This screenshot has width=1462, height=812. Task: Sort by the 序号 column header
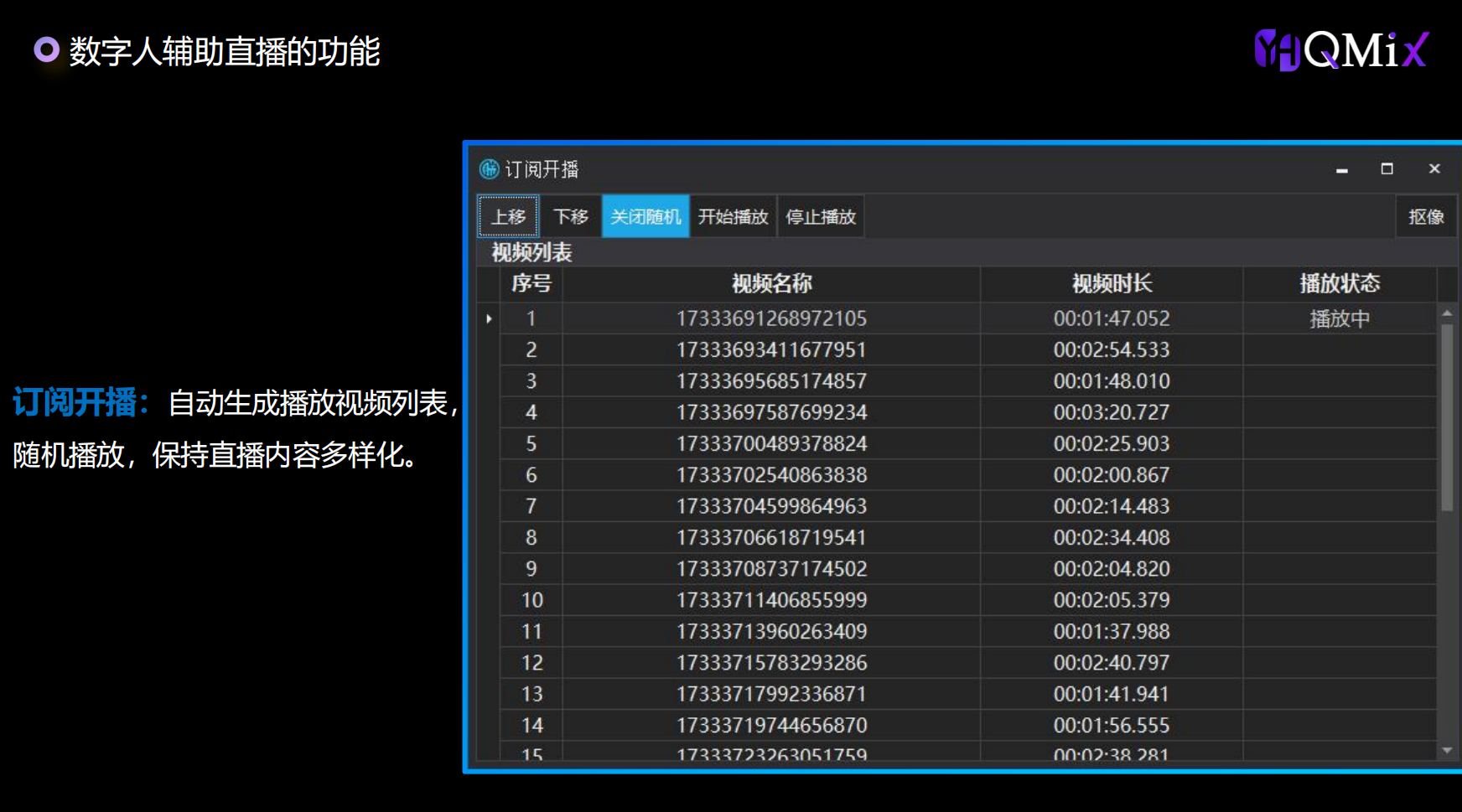[x=531, y=284]
